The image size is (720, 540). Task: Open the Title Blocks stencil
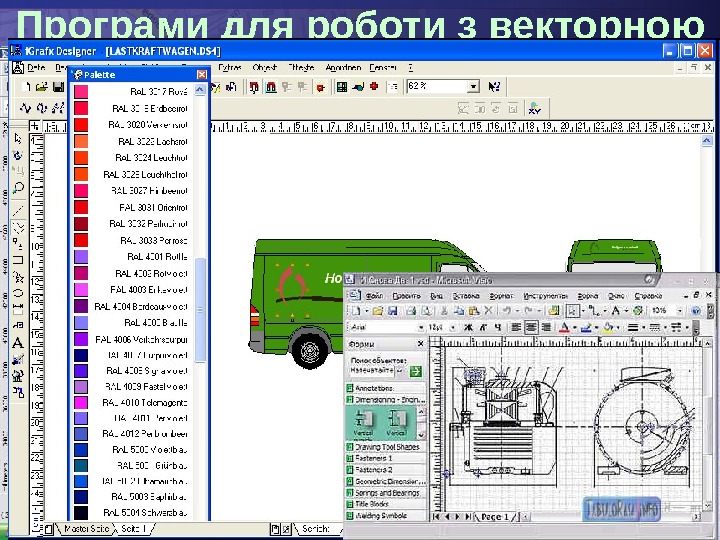point(385,504)
